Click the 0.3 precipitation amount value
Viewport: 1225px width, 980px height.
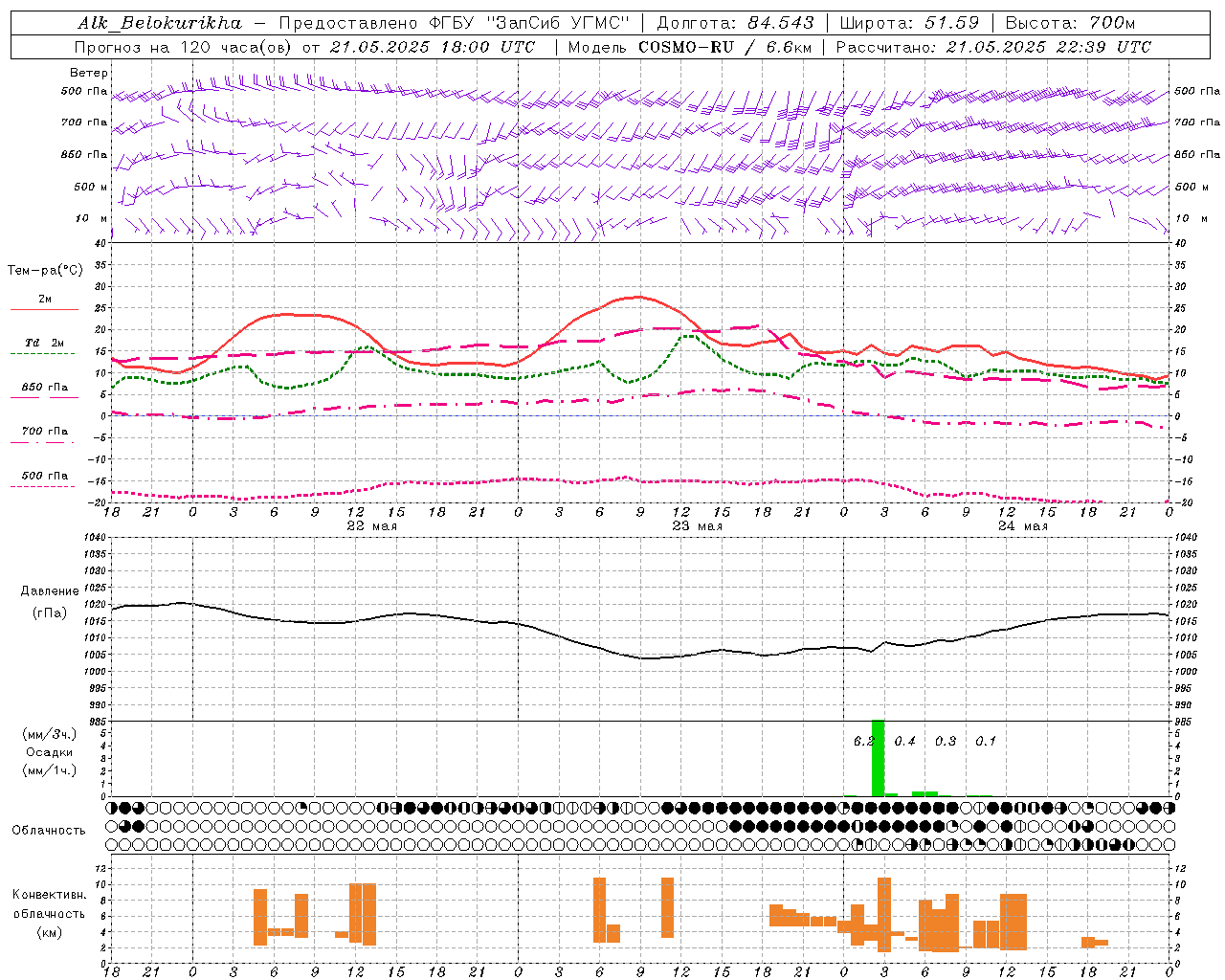pyautogui.click(x=946, y=741)
